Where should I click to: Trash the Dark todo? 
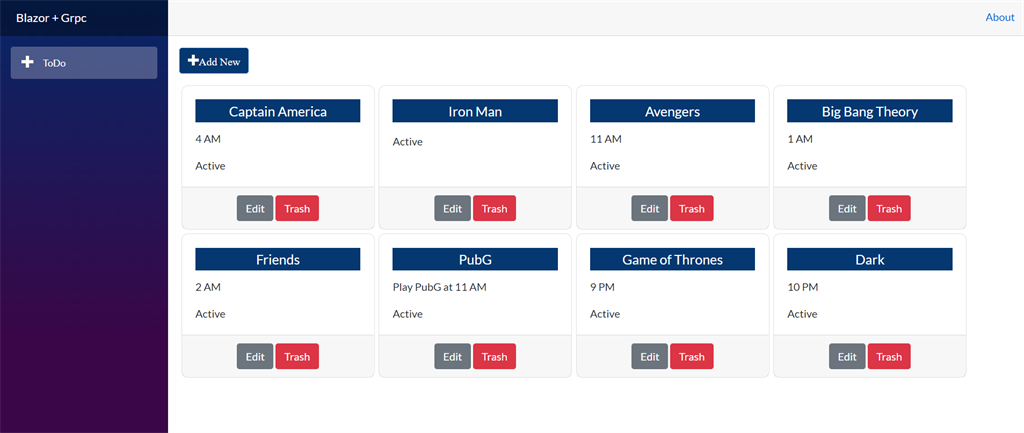point(889,356)
